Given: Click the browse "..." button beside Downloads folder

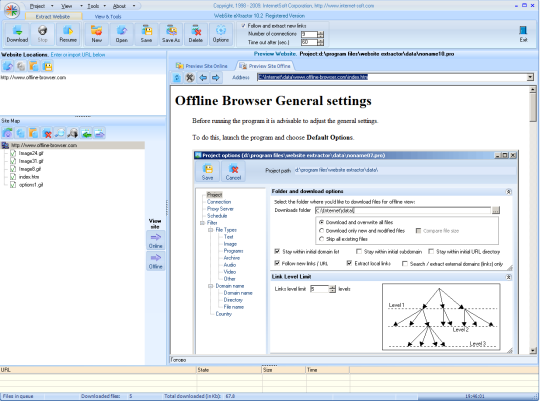Looking at the screenshot, I should point(496,210).
